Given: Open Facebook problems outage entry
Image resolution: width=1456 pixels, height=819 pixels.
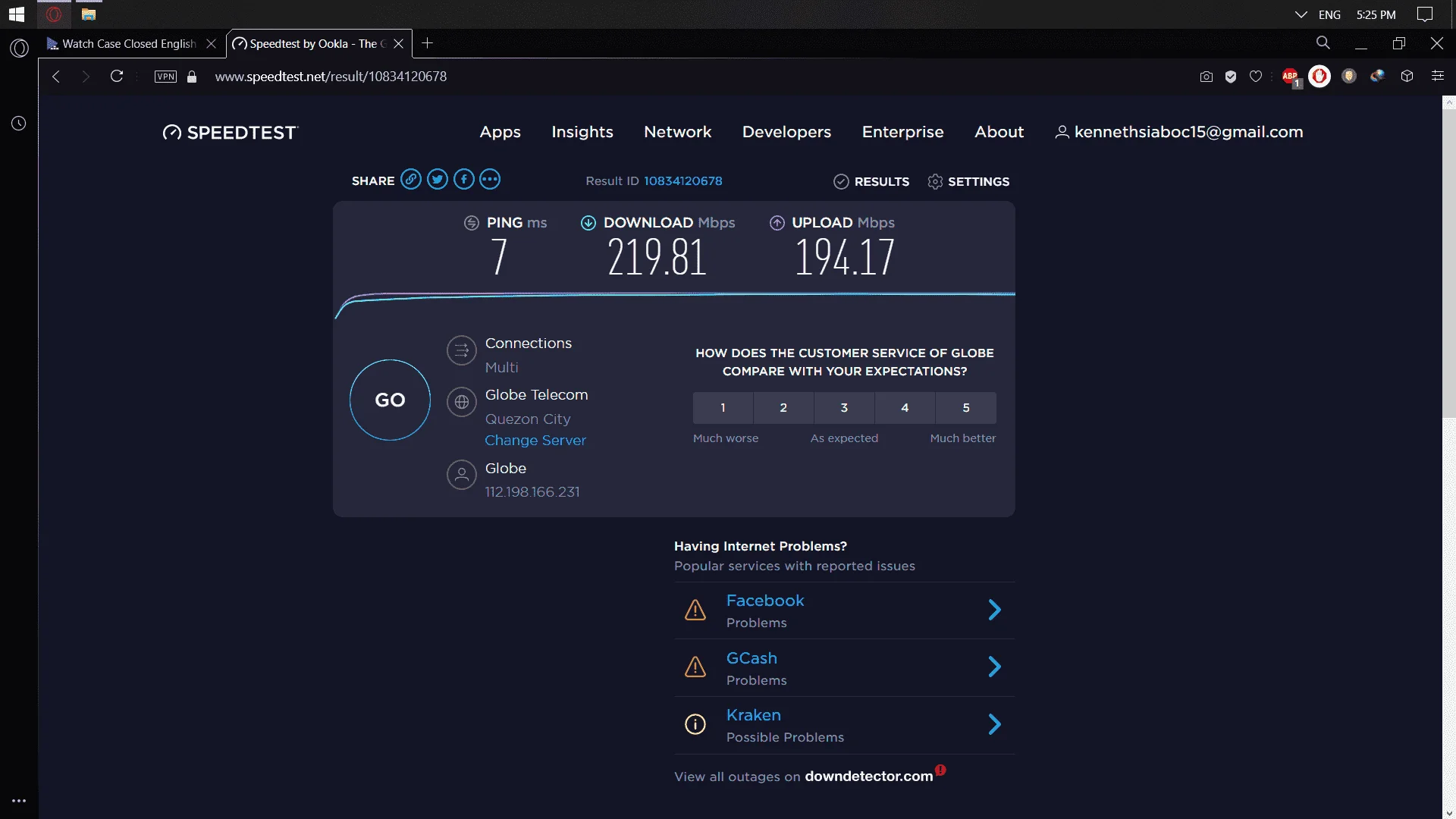Looking at the screenshot, I should click(x=844, y=610).
